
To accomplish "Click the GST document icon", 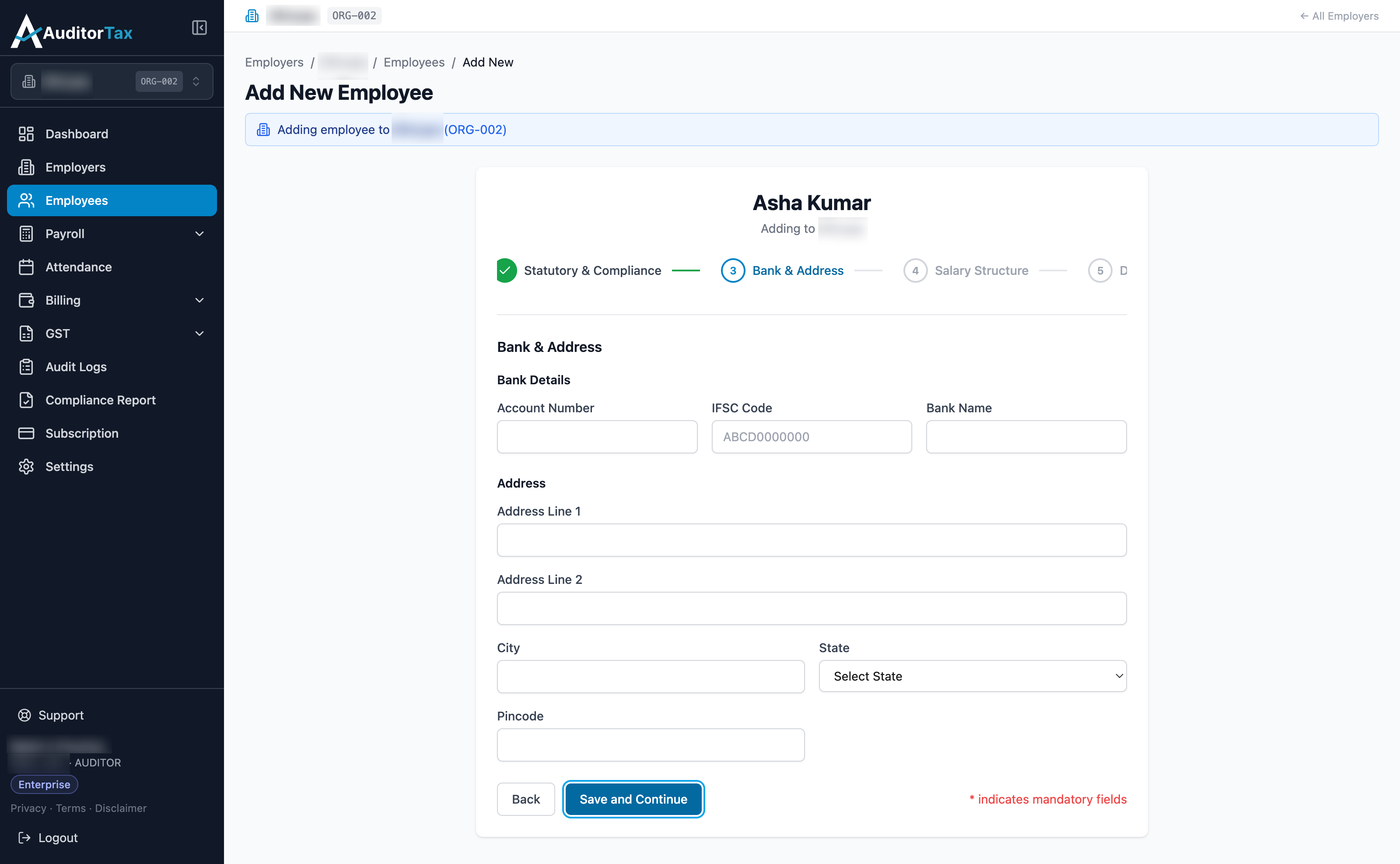I will (26, 333).
